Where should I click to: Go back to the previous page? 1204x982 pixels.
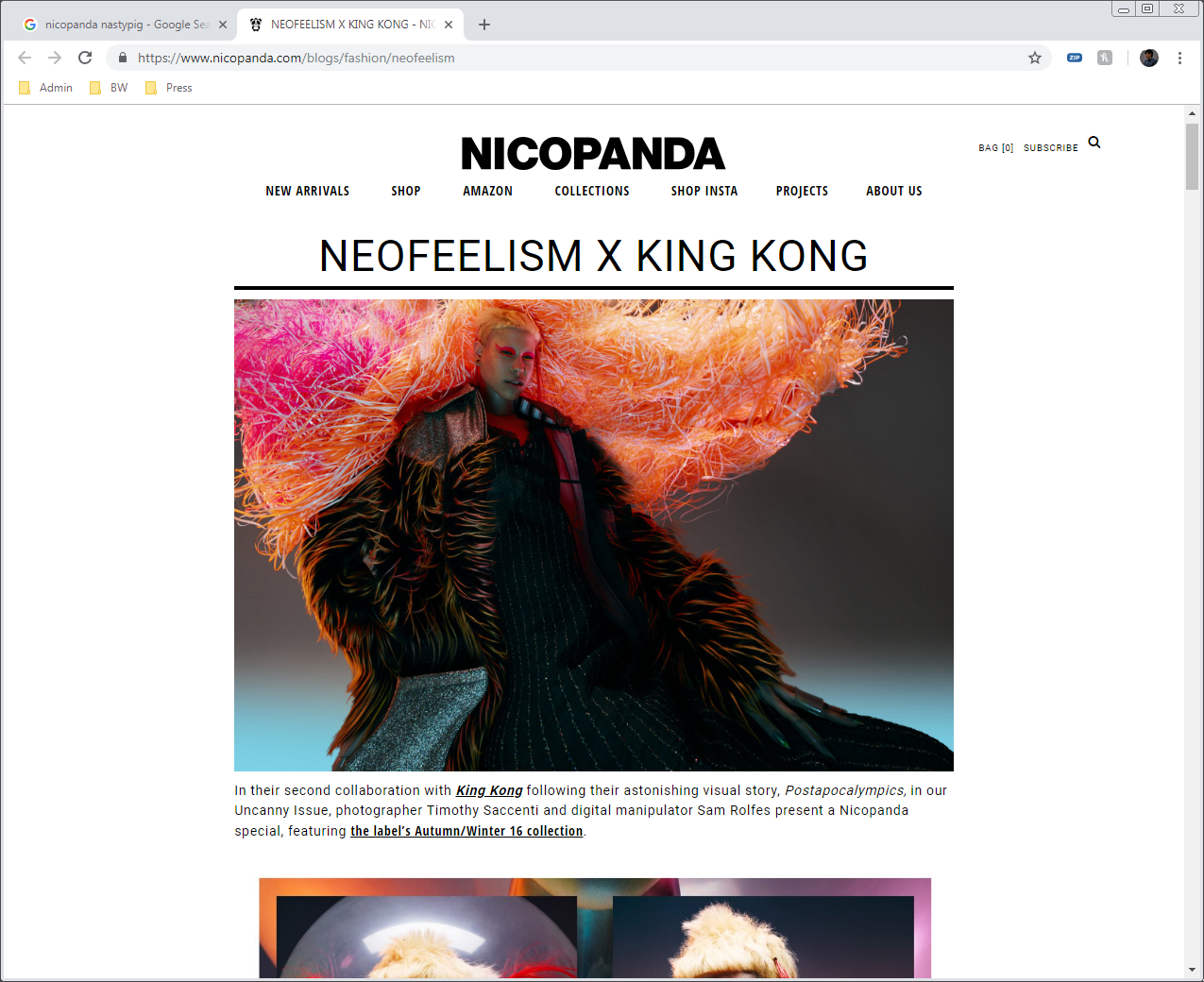24,58
